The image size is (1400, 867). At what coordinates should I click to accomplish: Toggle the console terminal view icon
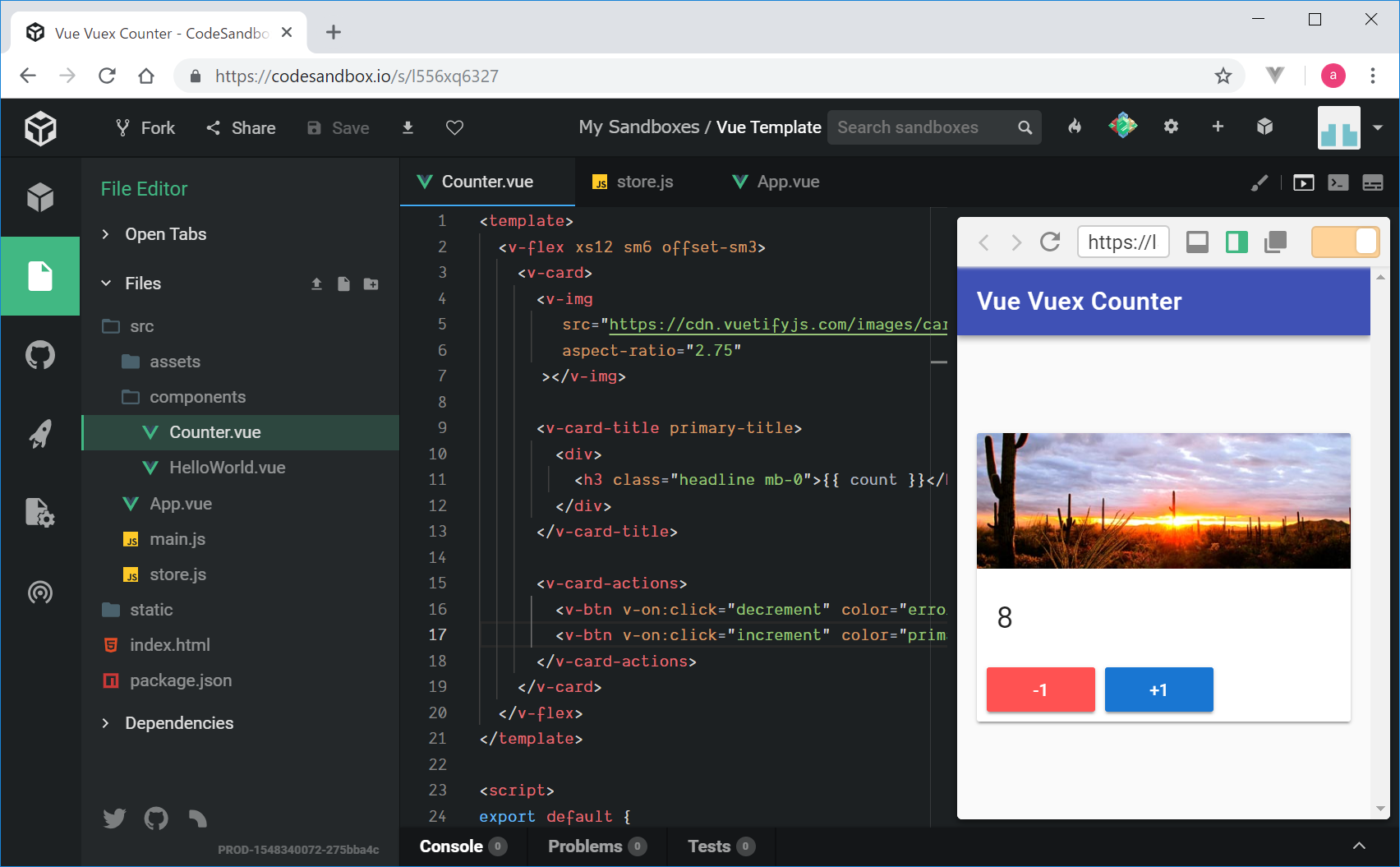click(x=1338, y=182)
